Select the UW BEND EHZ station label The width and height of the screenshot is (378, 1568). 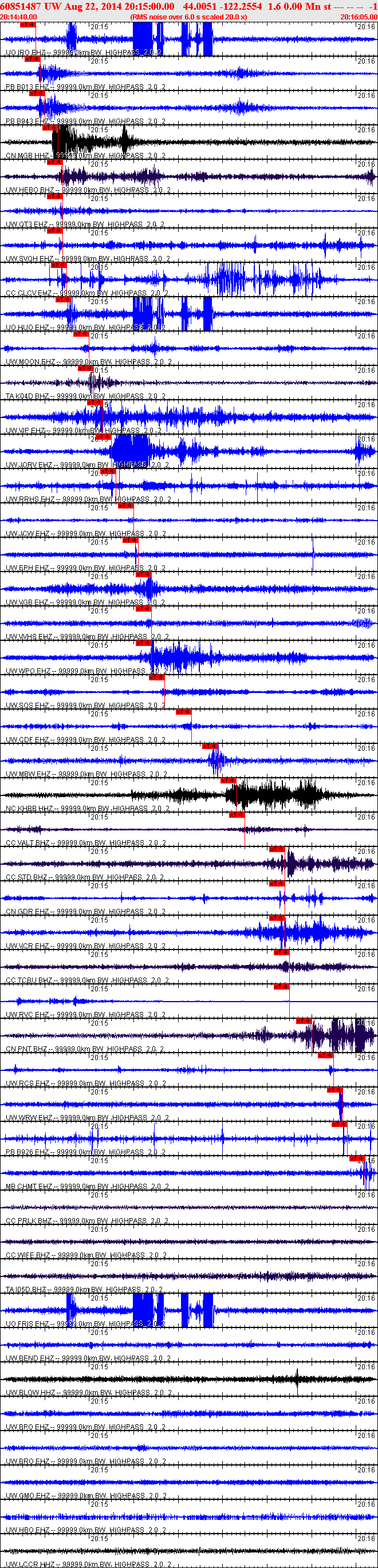click(x=88, y=1360)
